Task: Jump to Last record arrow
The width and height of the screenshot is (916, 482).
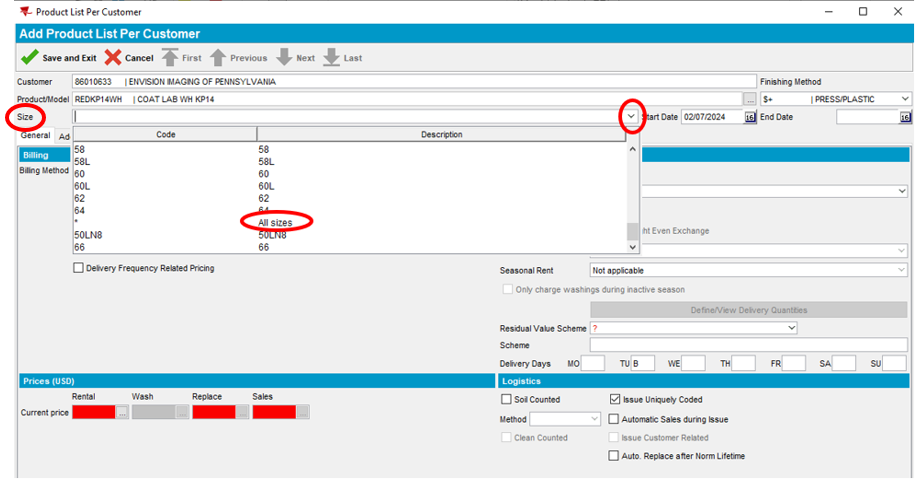Action: point(330,58)
